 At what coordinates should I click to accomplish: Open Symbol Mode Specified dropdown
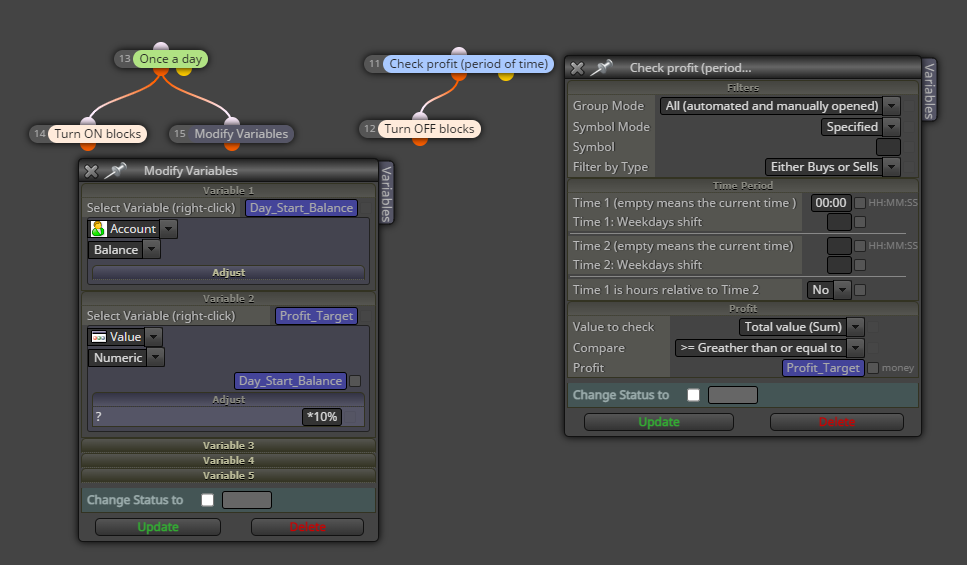pos(892,127)
